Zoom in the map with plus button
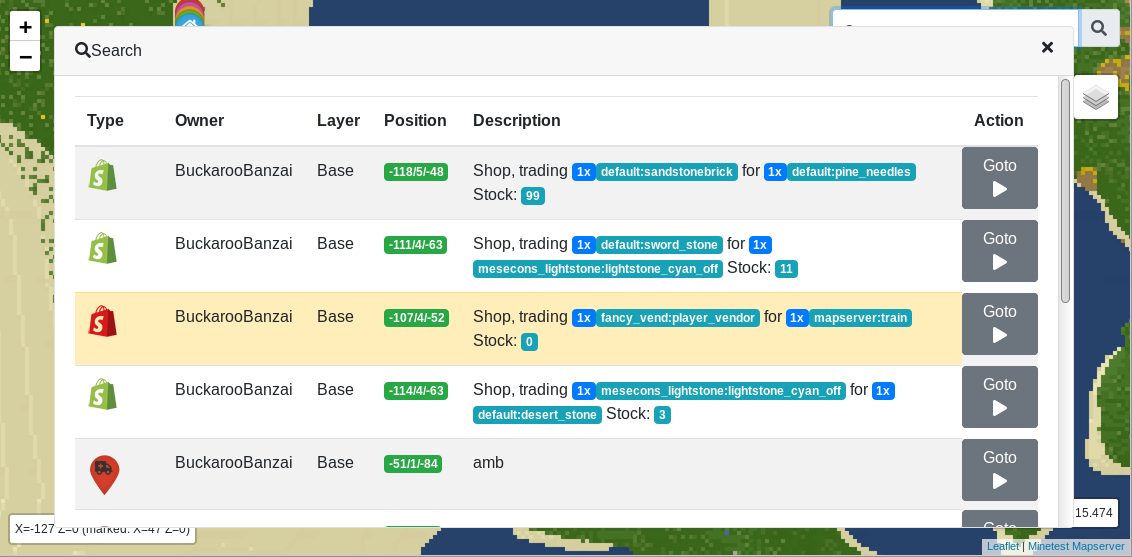The image size is (1132, 557). pos(25,27)
